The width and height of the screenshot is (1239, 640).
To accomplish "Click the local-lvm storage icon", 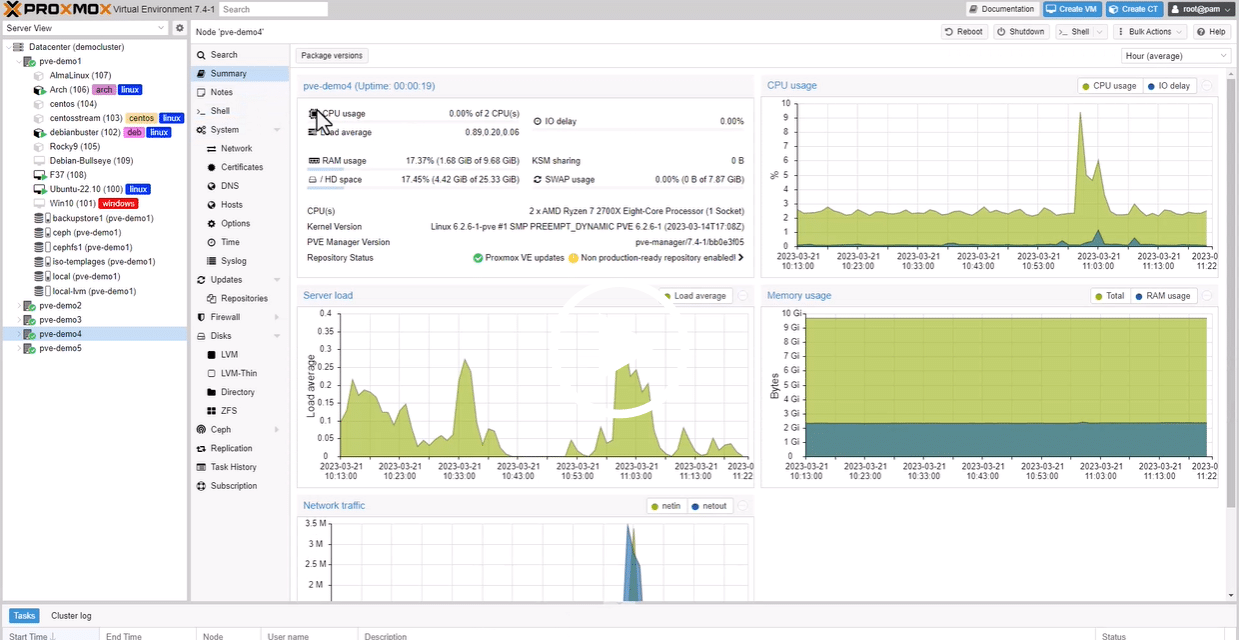I will (x=40, y=291).
